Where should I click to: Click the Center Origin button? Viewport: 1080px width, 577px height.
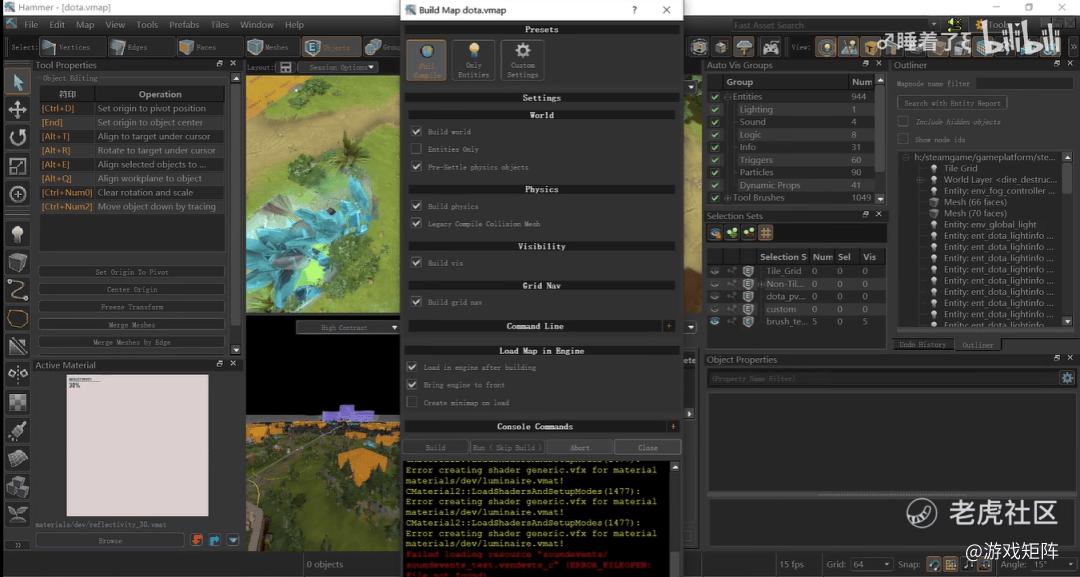click(132, 290)
